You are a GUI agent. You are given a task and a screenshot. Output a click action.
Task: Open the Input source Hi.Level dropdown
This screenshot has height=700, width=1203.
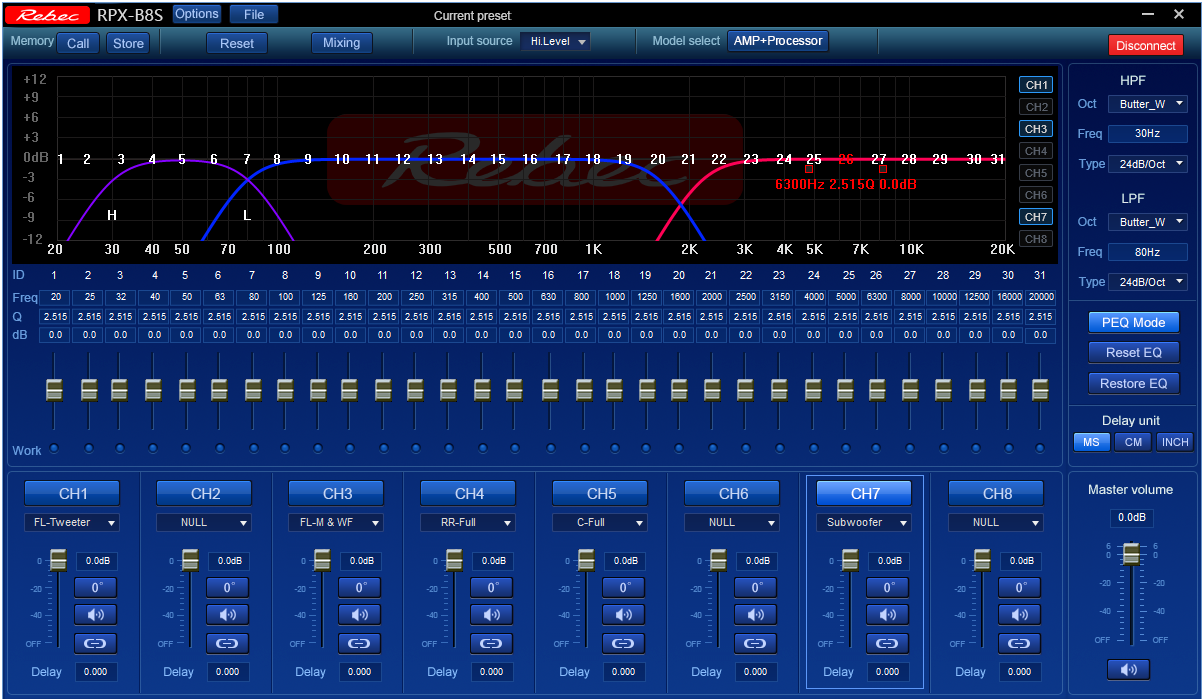click(556, 42)
